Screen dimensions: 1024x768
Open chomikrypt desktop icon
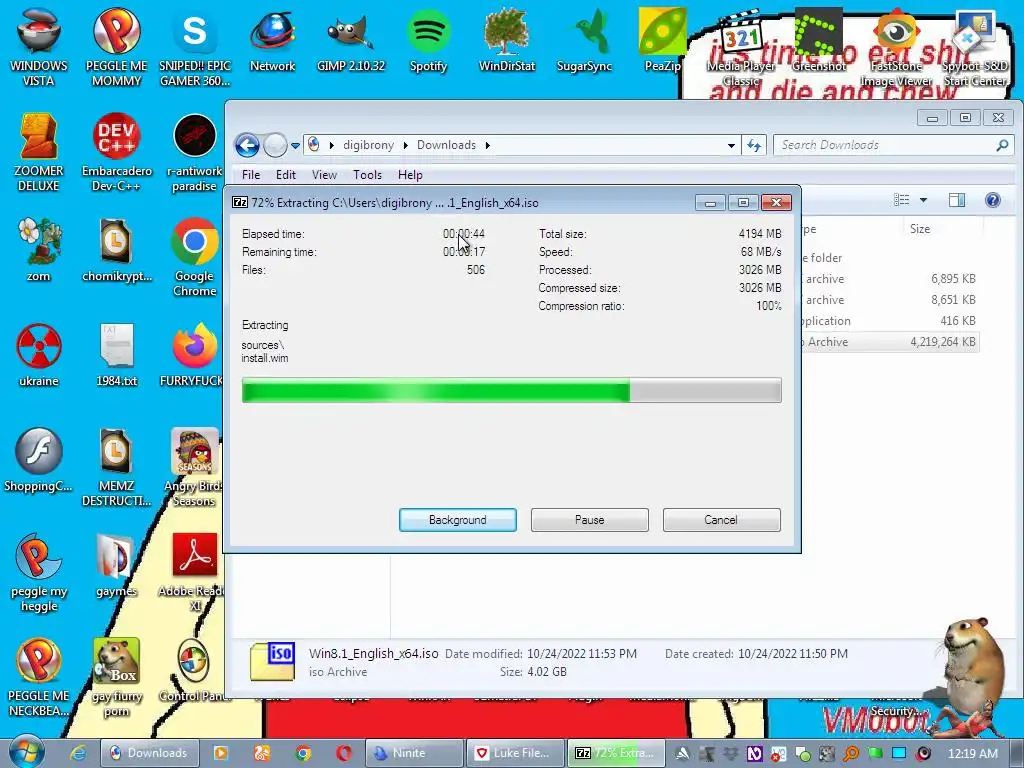point(116,249)
